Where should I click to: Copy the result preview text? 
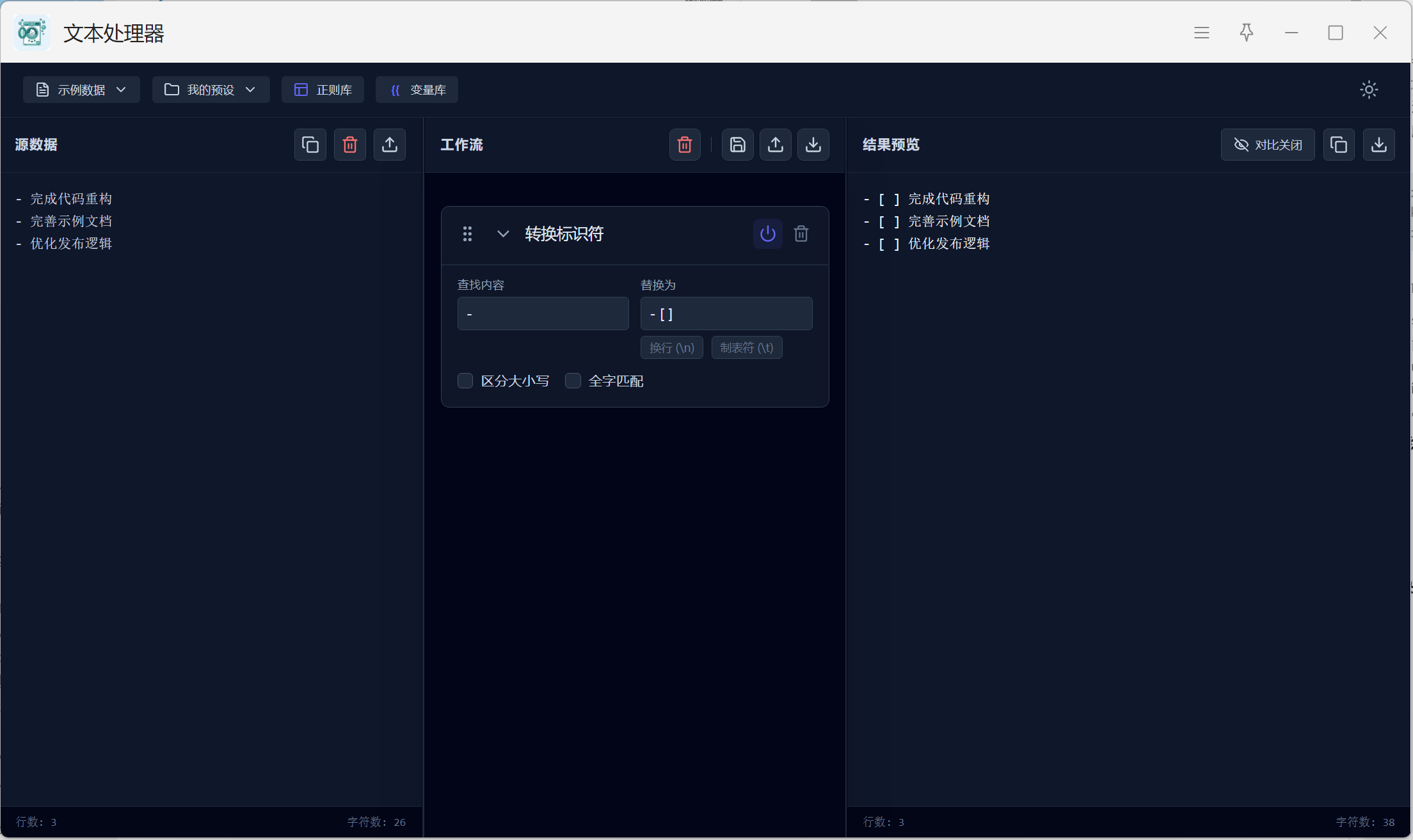coord(1339,145)
